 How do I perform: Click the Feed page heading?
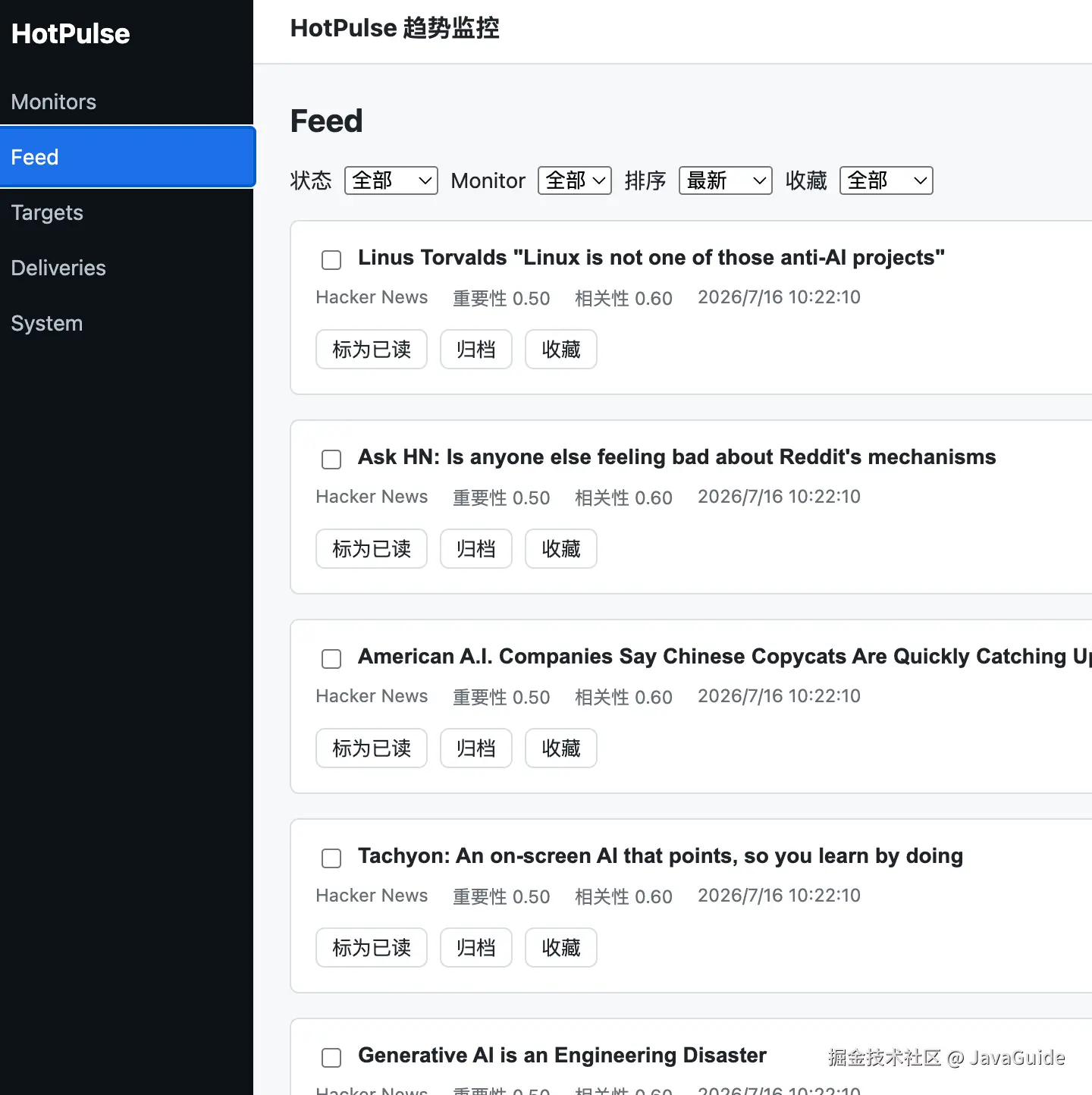click(327, 121)
